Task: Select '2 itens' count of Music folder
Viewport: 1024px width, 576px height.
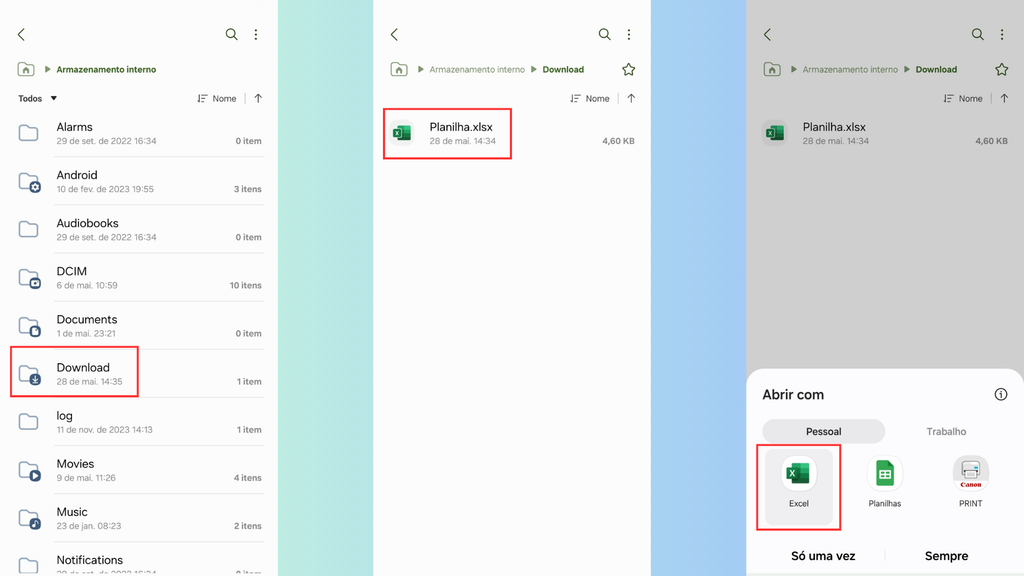Action: (x=248, y=526)
